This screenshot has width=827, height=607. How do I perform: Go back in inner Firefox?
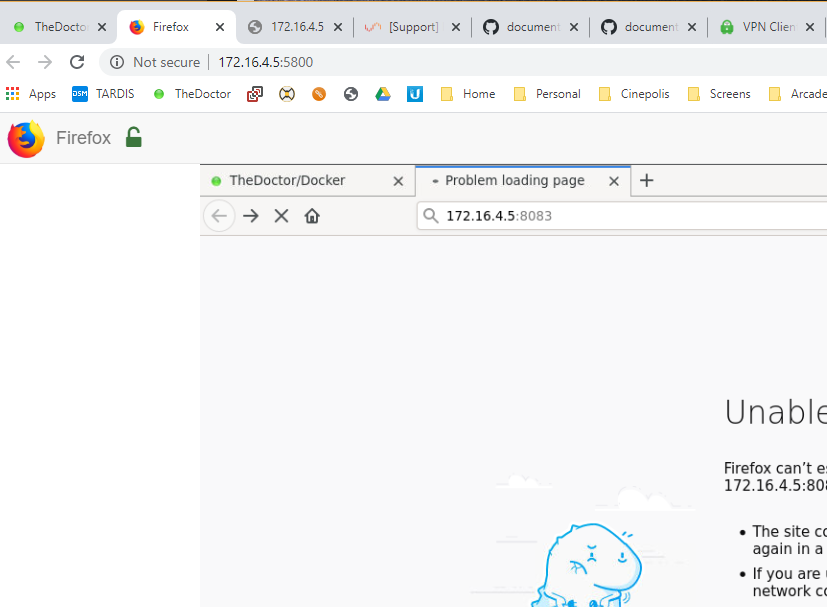coord(219,216)
